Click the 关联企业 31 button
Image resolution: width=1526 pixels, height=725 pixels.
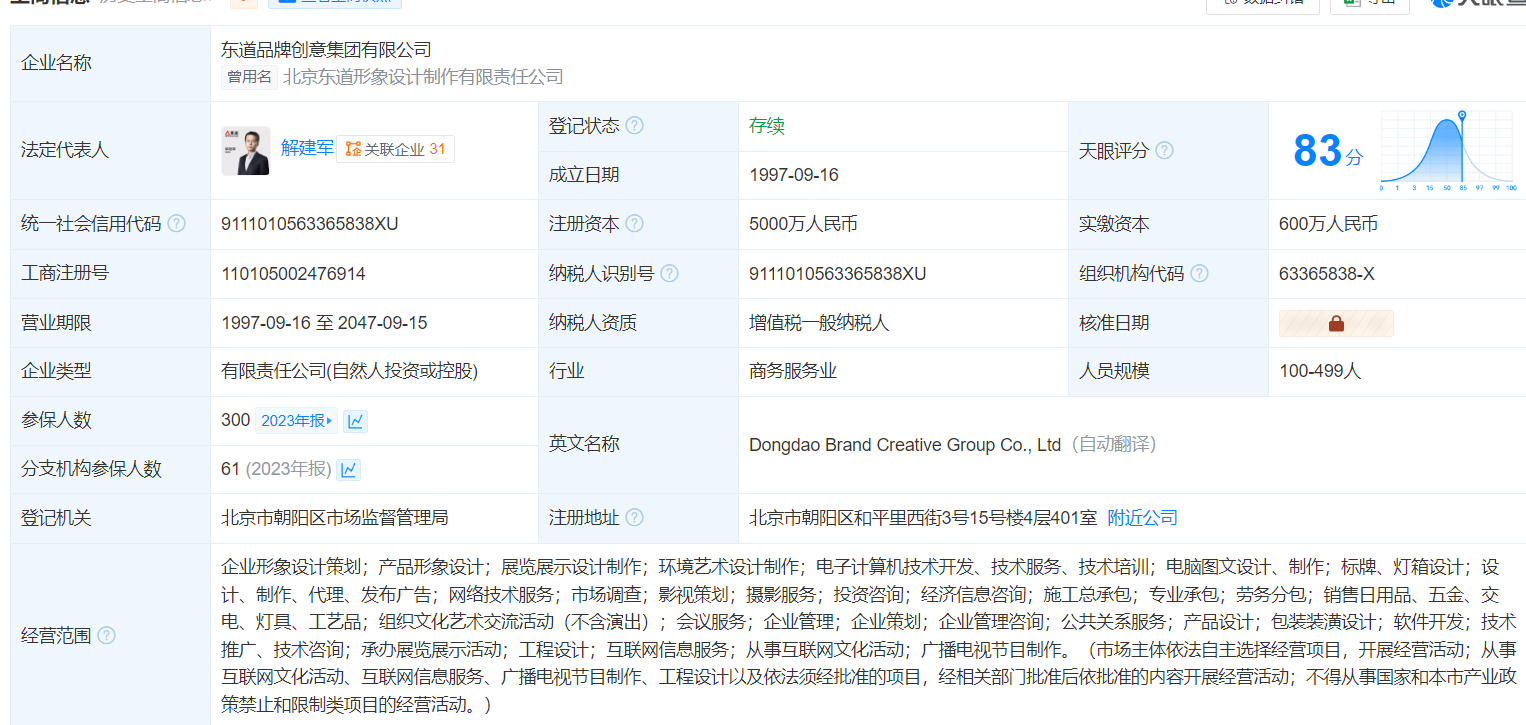395,149
